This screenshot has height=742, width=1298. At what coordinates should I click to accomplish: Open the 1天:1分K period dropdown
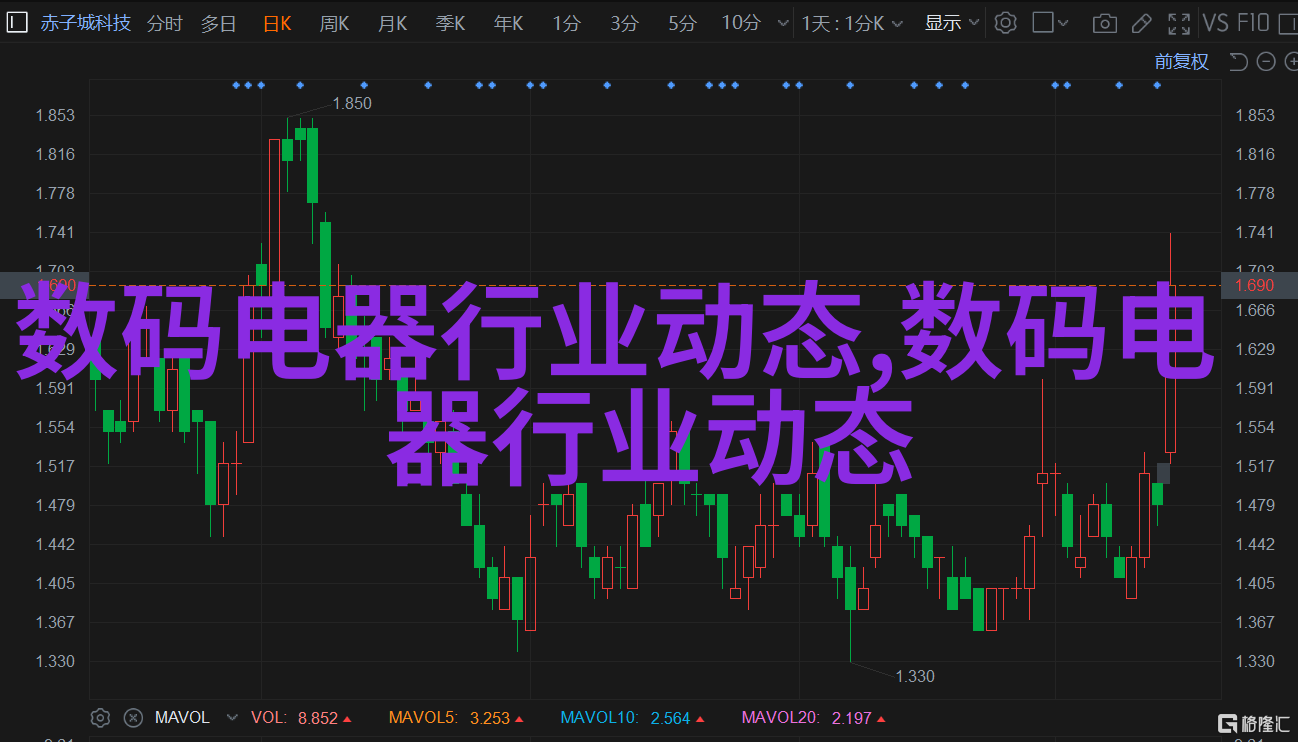[x=896, y=23]
